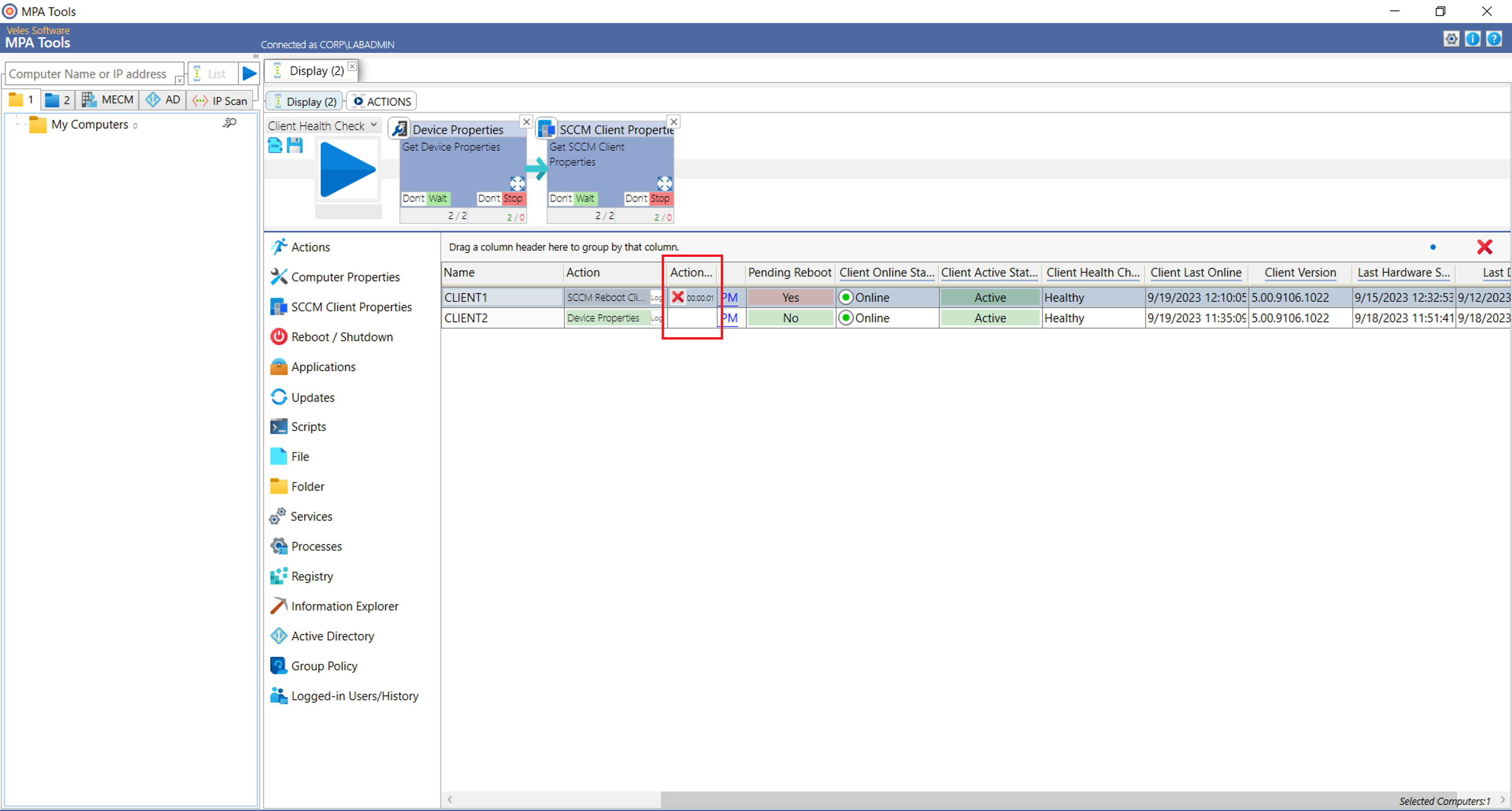Open the Registry category
Screen dimensions: 1512x811
point(302,576)
